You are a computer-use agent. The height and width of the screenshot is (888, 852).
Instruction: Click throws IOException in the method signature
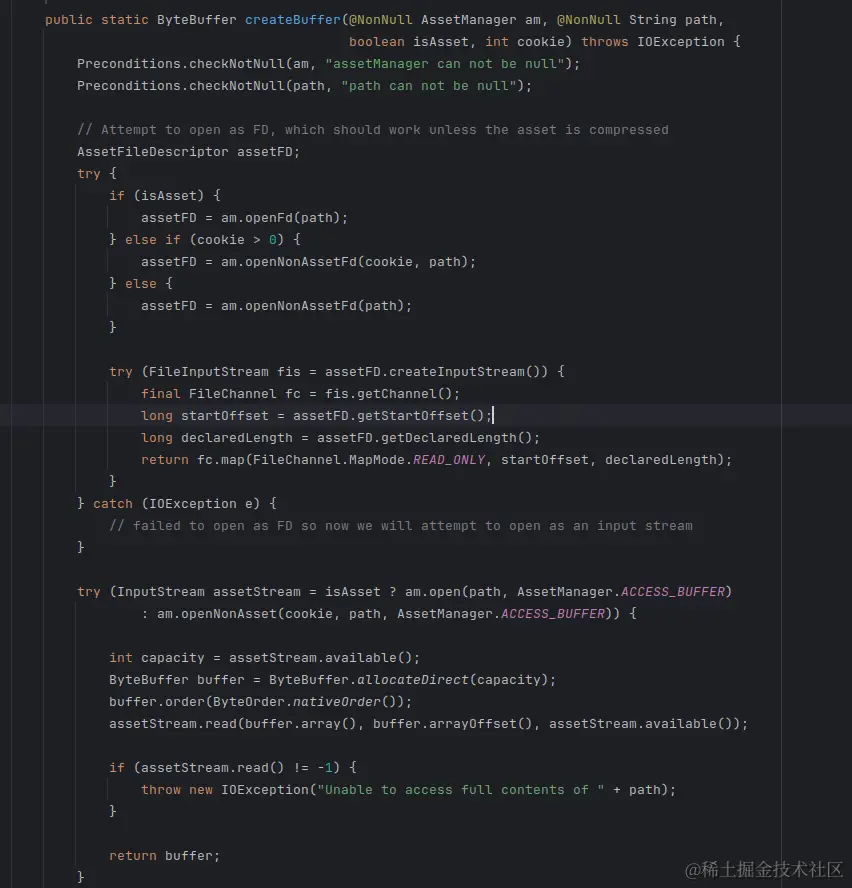pyautogui.click(x=653, y=42)
